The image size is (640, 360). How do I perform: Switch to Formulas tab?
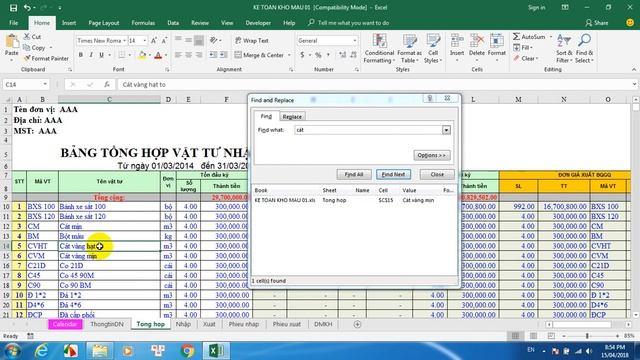click(143, 23)
